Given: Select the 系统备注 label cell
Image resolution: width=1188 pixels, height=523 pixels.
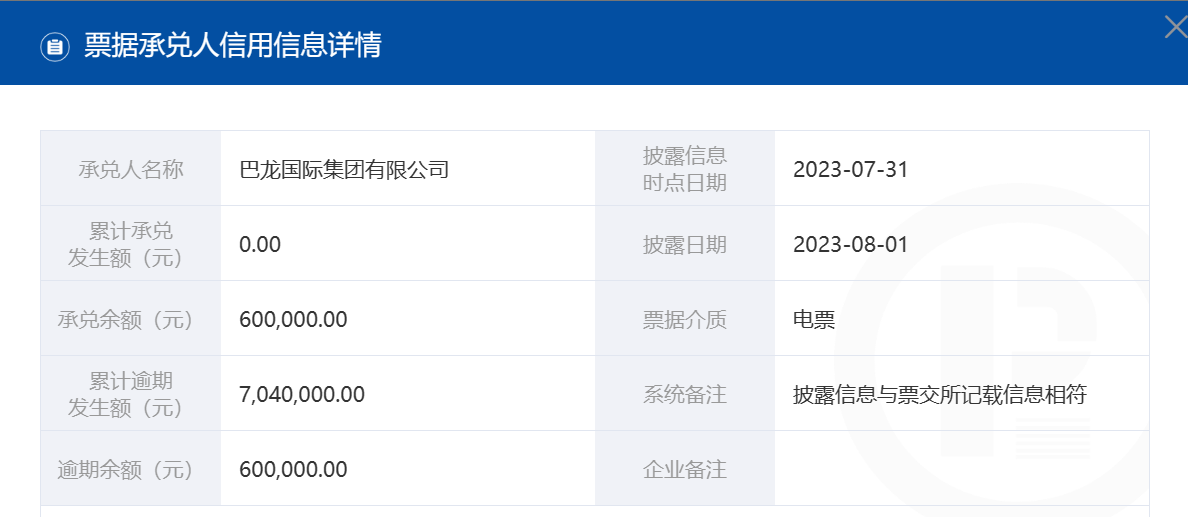Looking at the screenshot, I should [x=685, y=394].
